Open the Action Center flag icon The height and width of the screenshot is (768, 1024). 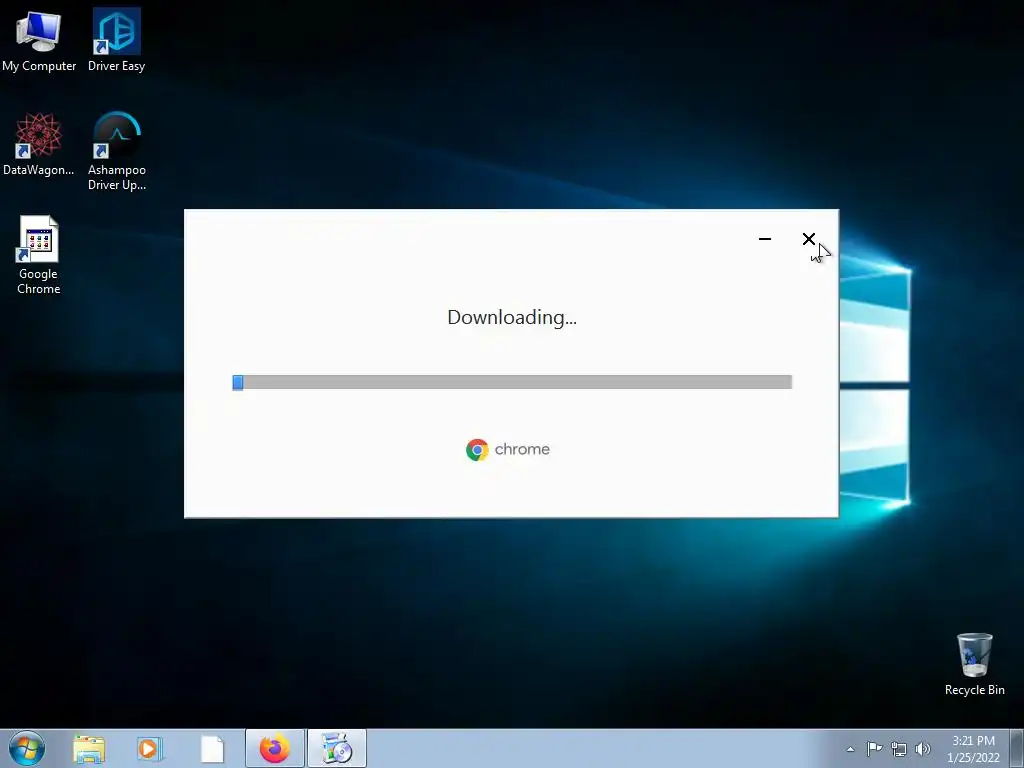pos(874,748)
